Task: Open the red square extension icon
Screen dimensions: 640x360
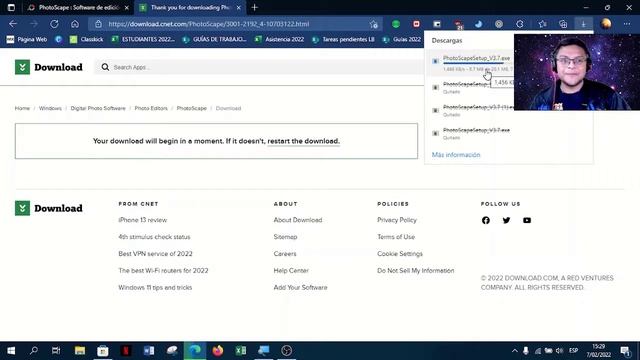Action: (x=416, y=24)
